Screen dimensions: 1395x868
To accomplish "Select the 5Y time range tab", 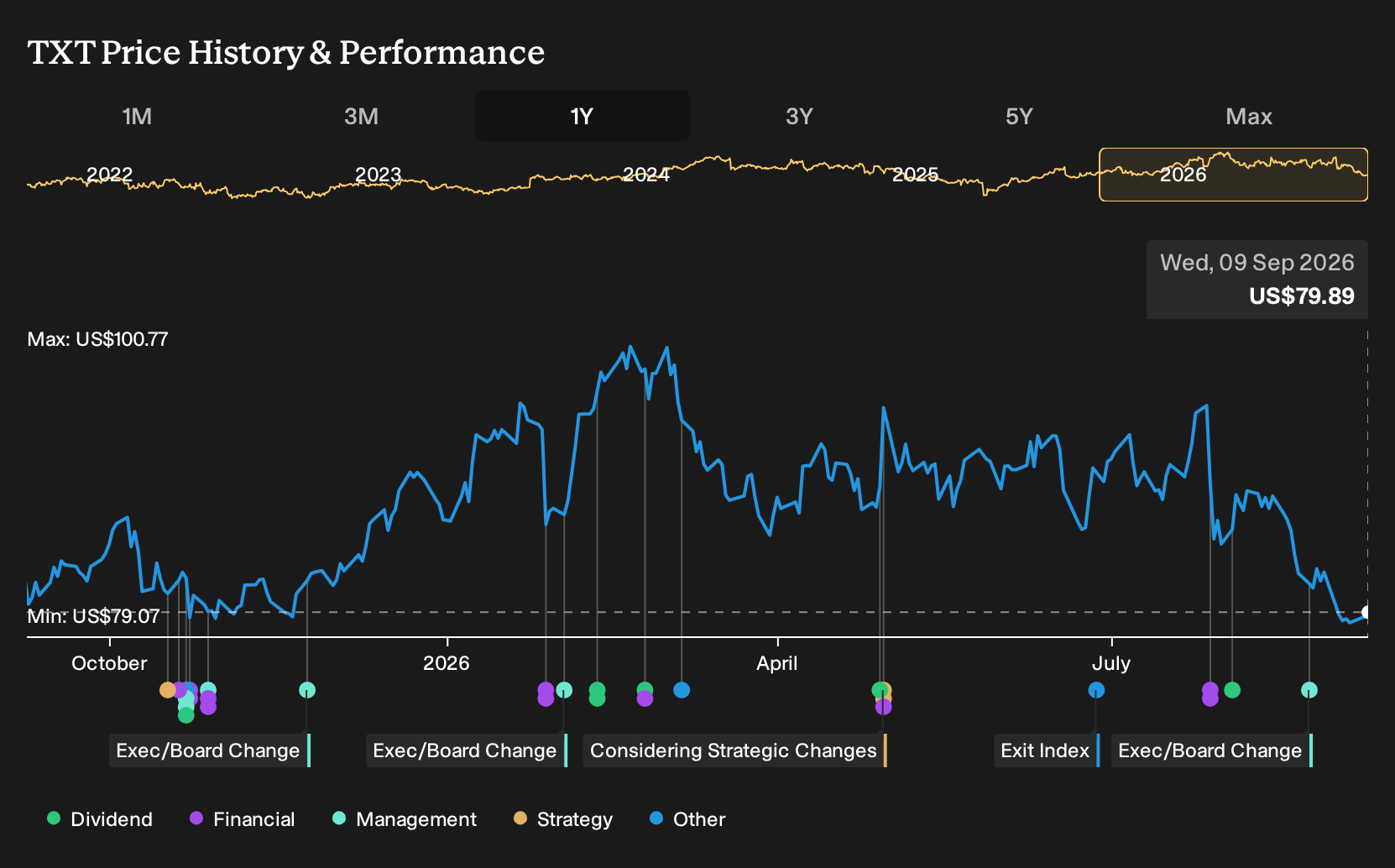I will pyautogui.click(x=1019, y=116).
